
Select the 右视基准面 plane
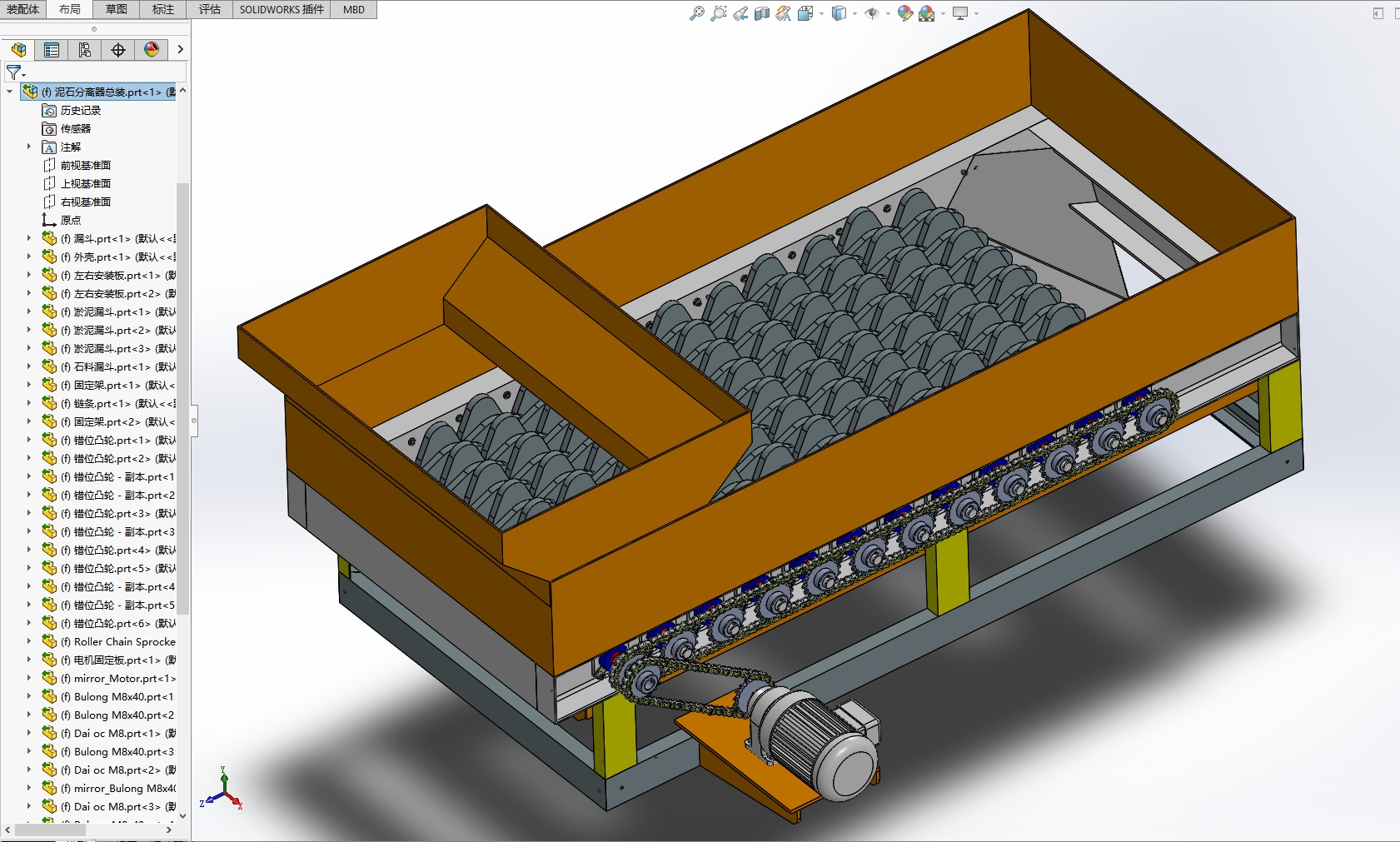pos(86,202)
